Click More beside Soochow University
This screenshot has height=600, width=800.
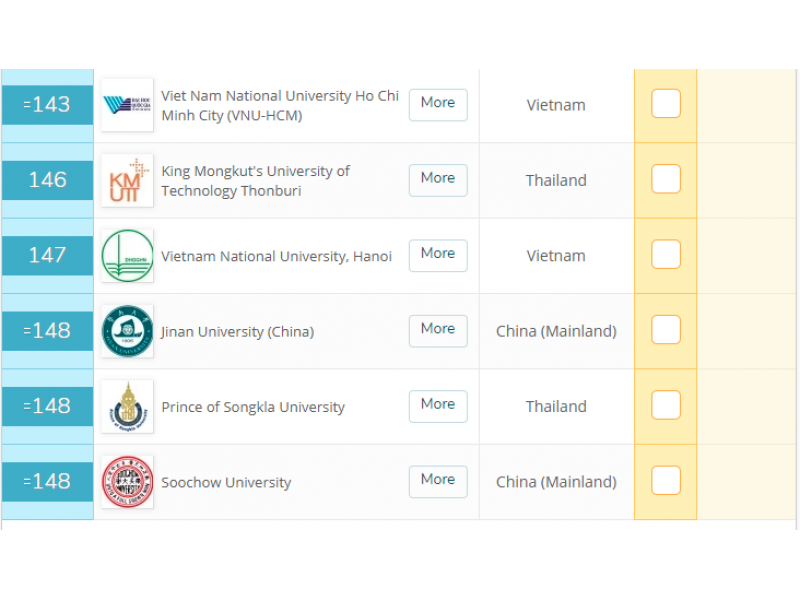(x=437, y=481)
